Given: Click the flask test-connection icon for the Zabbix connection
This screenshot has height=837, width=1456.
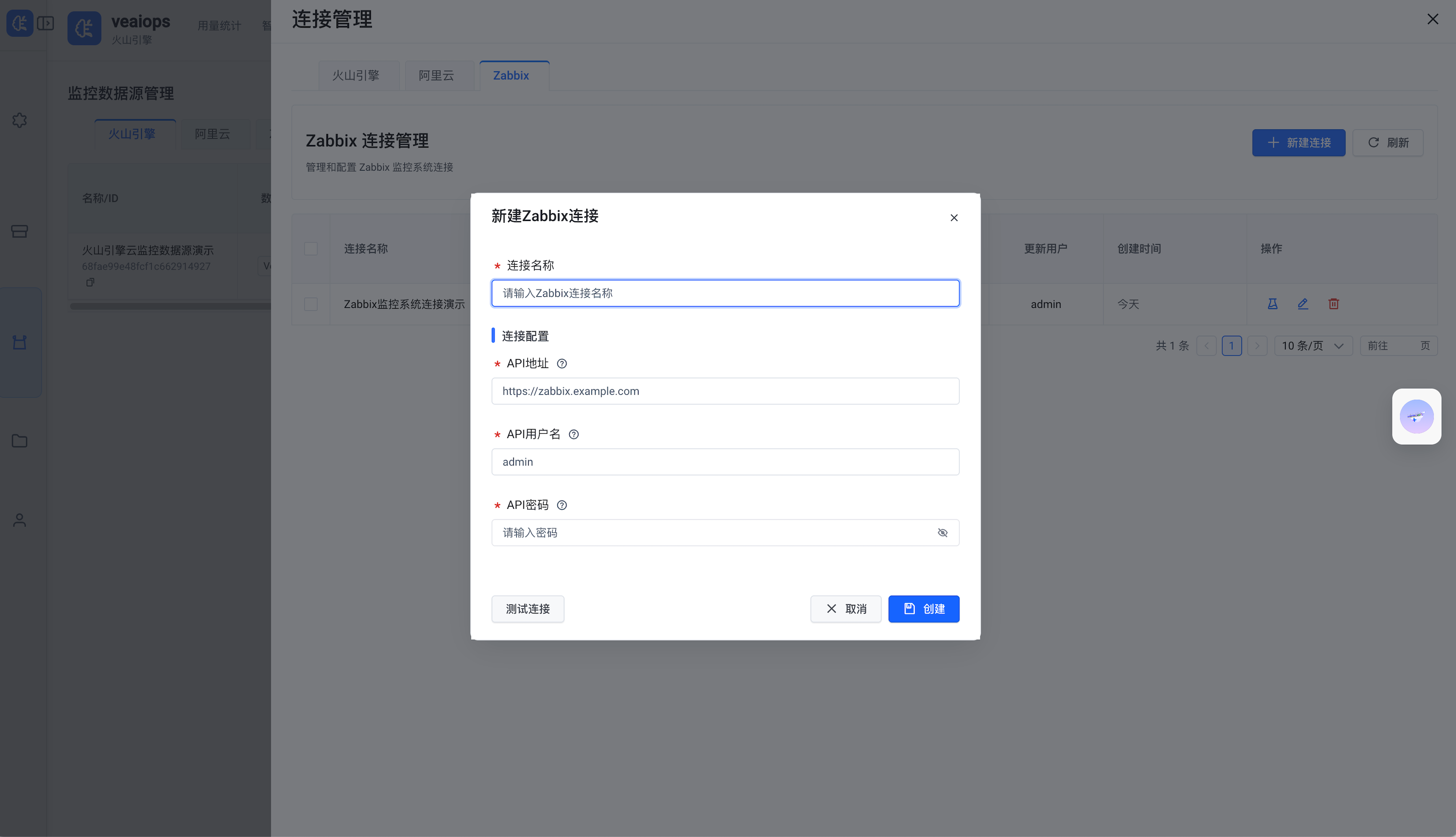Looking at the screenshot, I should 1272,303.
